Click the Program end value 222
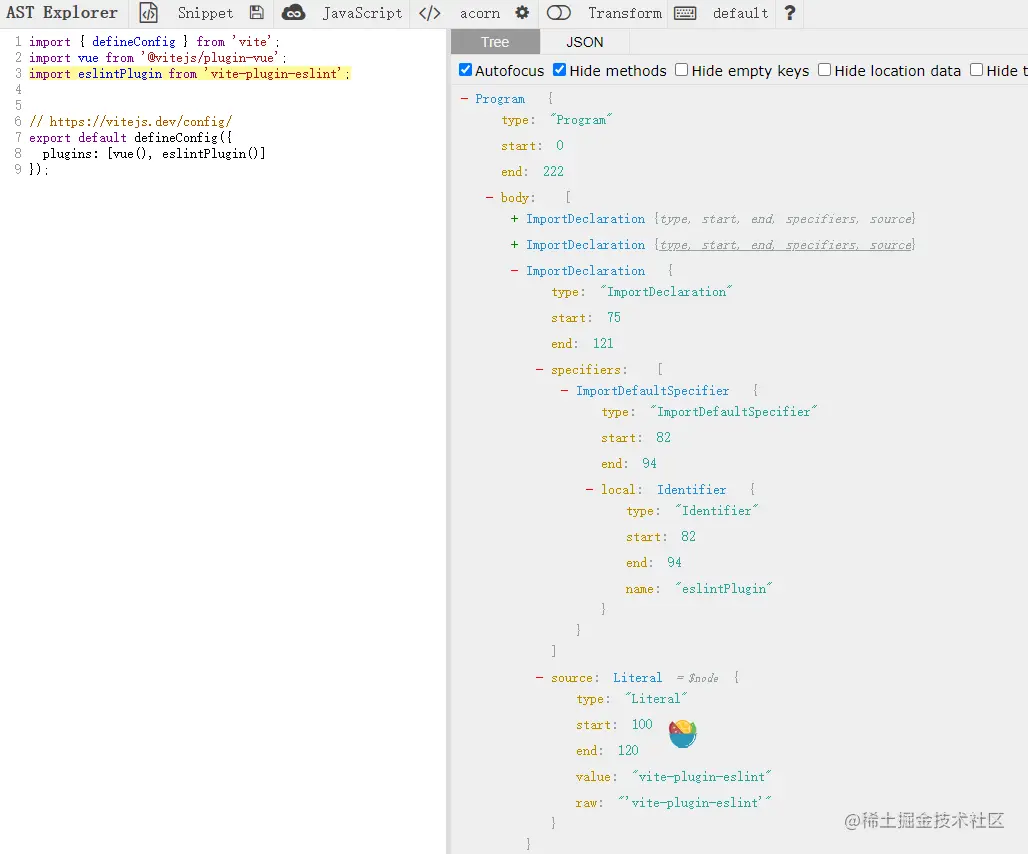The image size is (1028, 854). click(x=553, y=172)
